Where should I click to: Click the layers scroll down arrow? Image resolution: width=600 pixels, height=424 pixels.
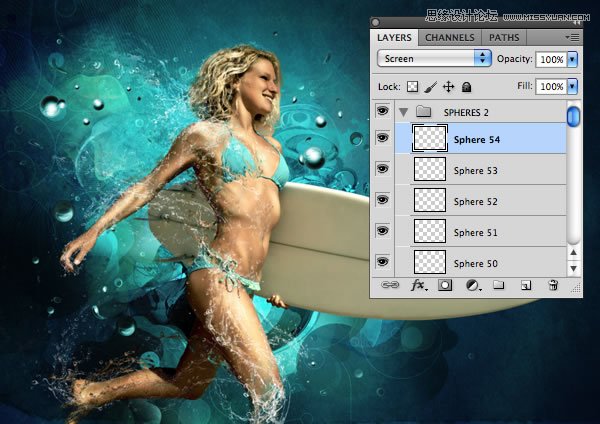click(x=573, y=268)
